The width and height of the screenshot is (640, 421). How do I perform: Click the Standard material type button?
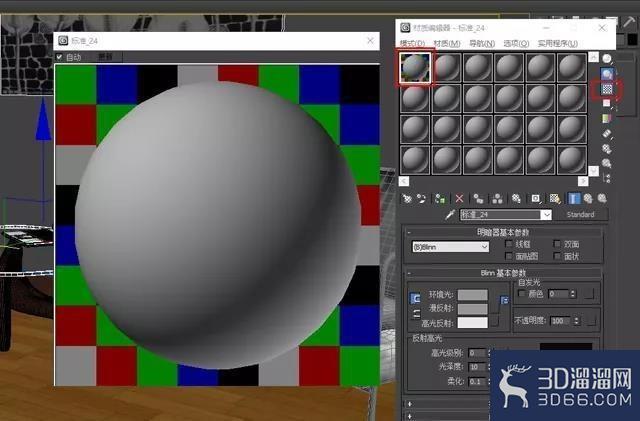click(580, 214)
